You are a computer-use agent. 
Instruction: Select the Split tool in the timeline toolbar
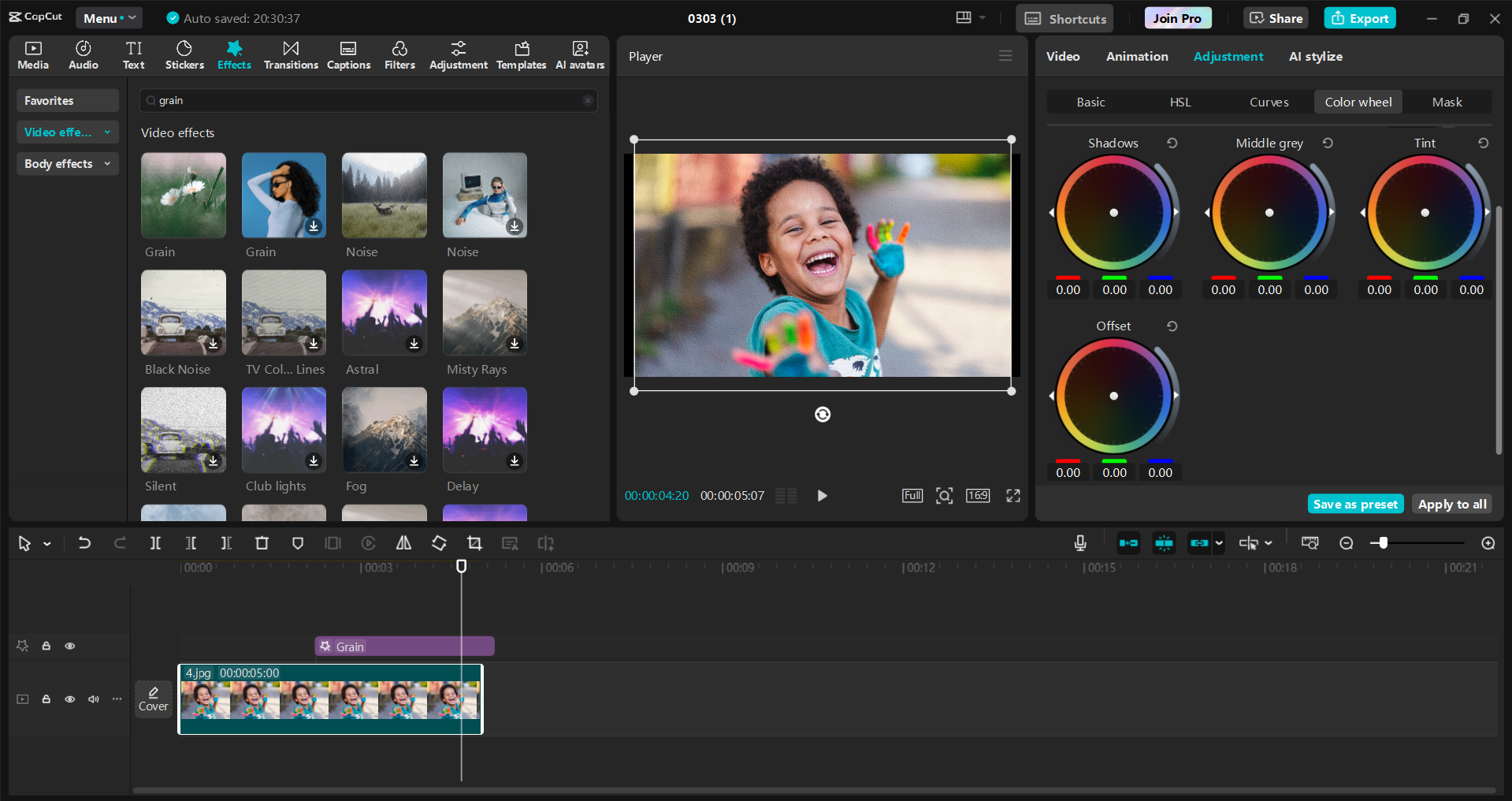point(155,542)
